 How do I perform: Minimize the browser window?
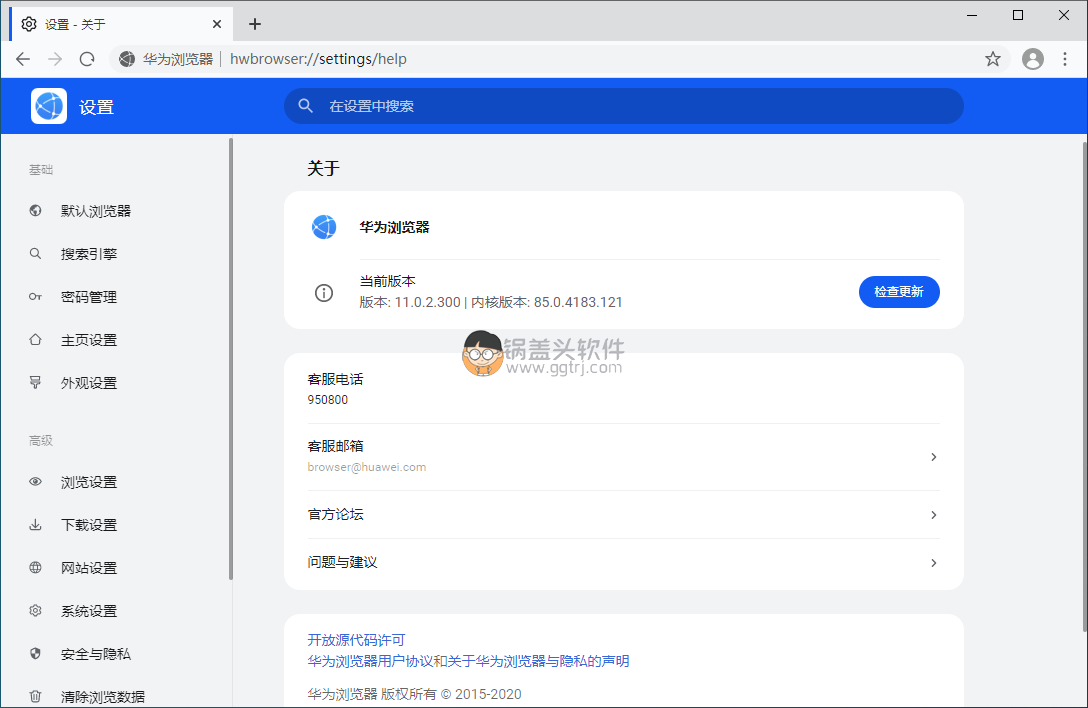[972, 15]
